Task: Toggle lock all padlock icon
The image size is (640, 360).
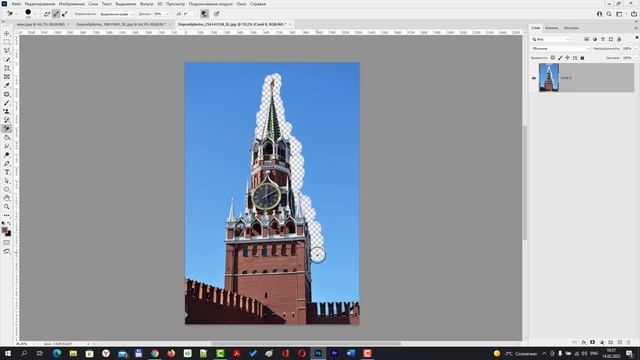Action: pos(582,58)
